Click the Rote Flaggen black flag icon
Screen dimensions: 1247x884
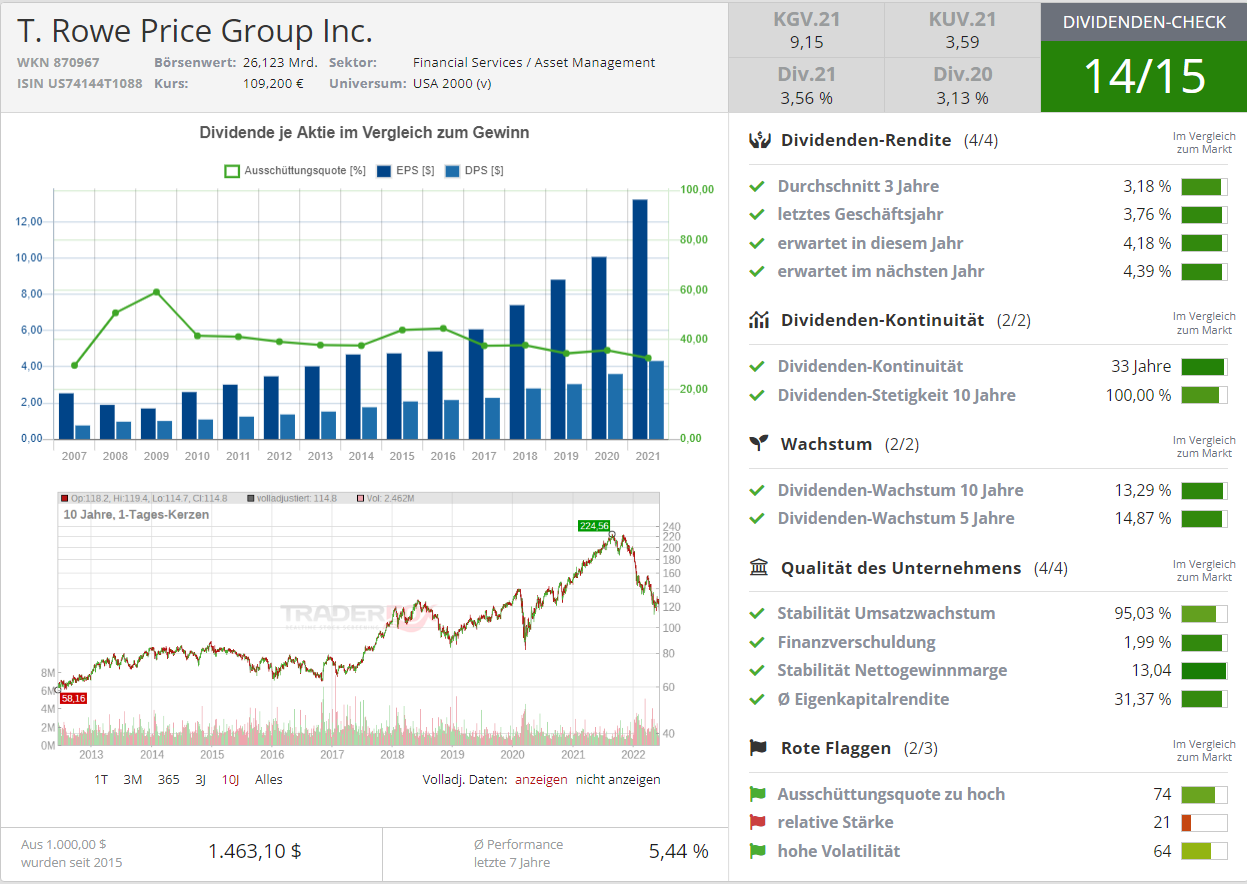coord(759,747)
